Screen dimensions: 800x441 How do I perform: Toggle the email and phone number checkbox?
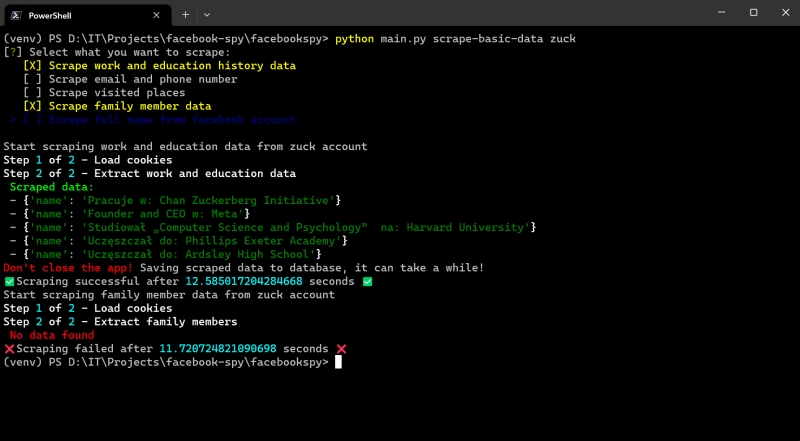[32, 79]
